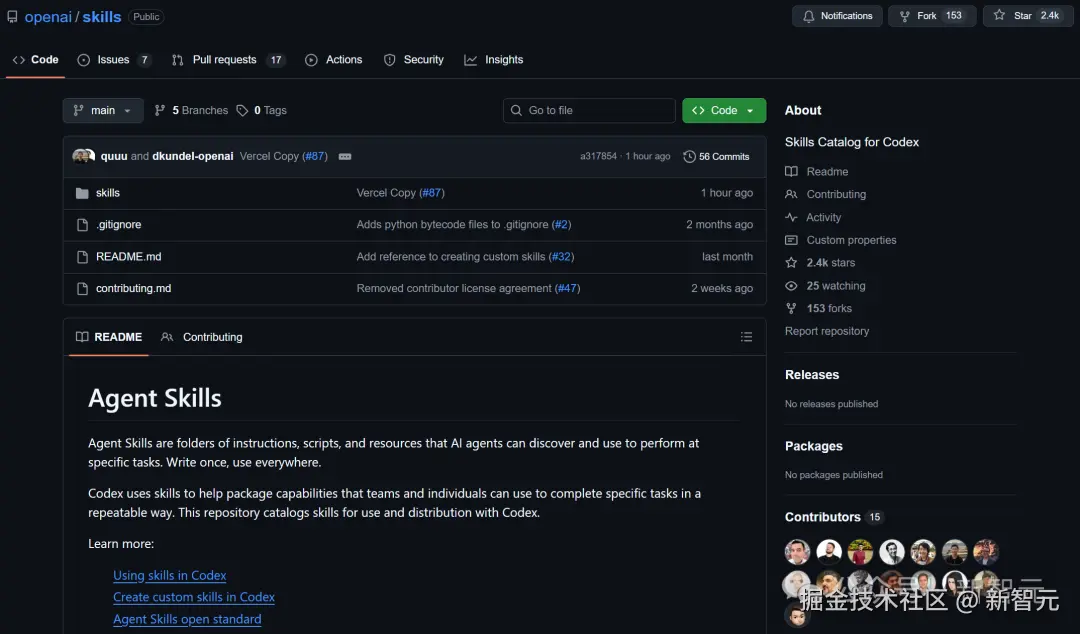The width and height of the screenshot is (1080, 634).
Task: Switch to the Code tab
Action: [36, 60]
